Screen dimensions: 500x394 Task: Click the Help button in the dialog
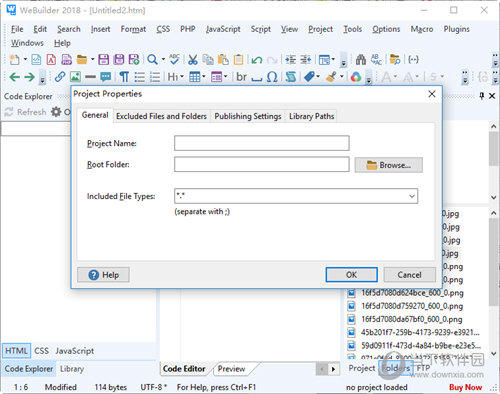(103, 275)
